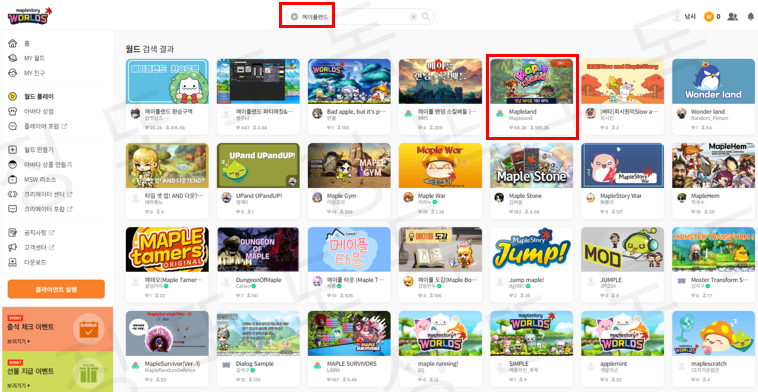
Task: Click the orange W coin icon
Action: coord(709,17)
